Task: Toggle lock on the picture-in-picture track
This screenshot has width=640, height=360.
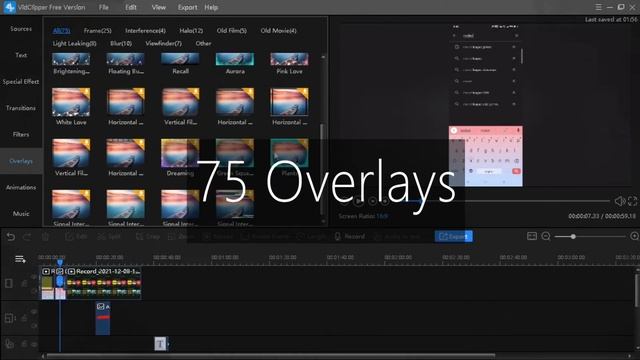Action: 24,318
